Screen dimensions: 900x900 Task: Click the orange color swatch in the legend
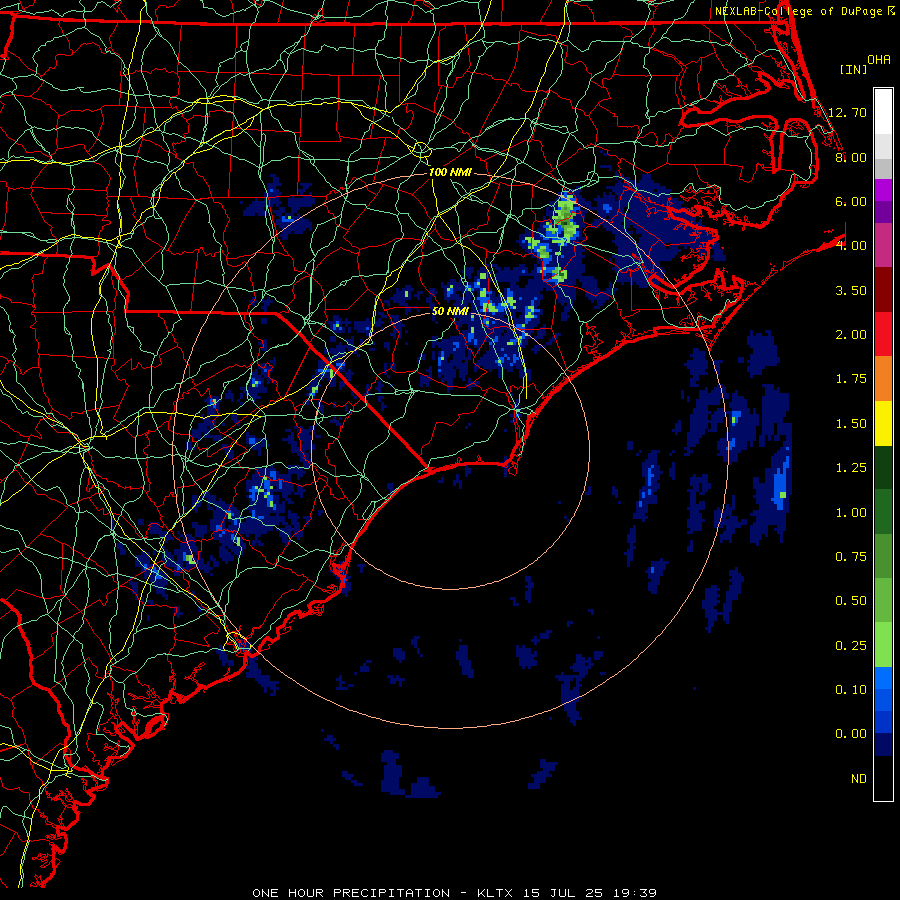tap(883, 379)
